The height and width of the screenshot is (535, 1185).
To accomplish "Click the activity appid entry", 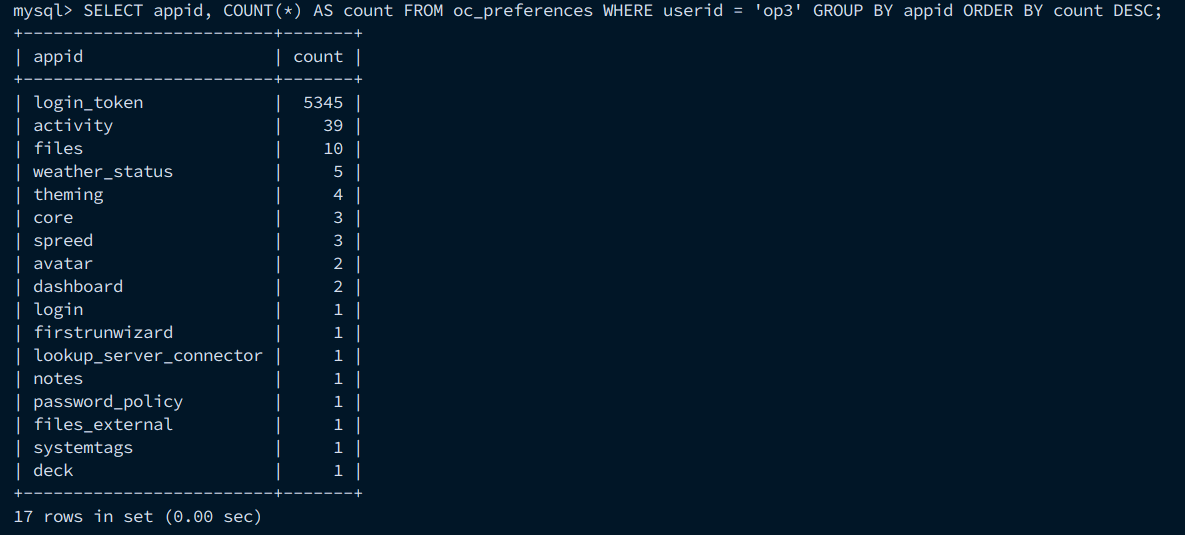I will [x=73, y=125].
